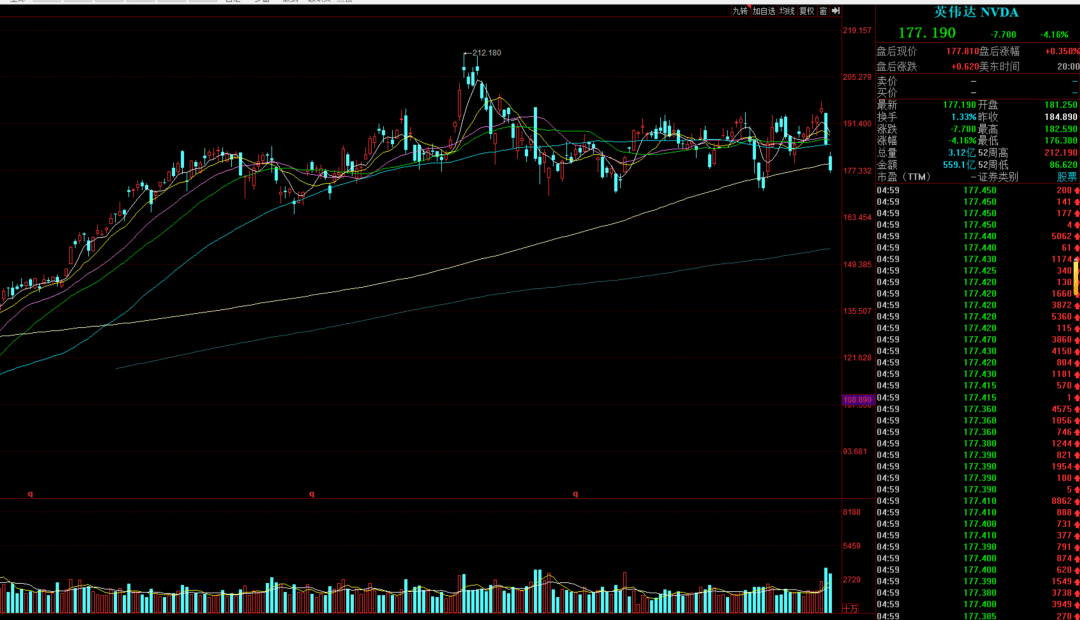The height and width of the screenshot is (620, 1080).
Task: Open the 复权 adjustment options
Action: pos(806,11)
